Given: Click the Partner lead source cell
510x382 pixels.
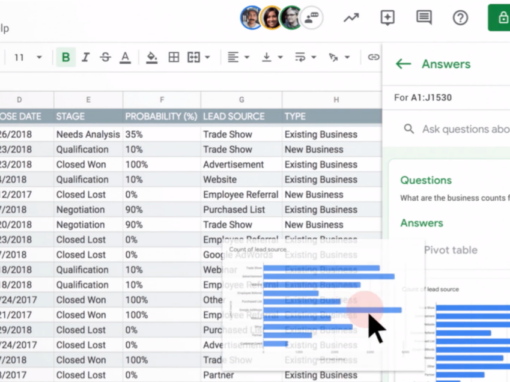Looking at the screenshot, I should tap(241, 375).
